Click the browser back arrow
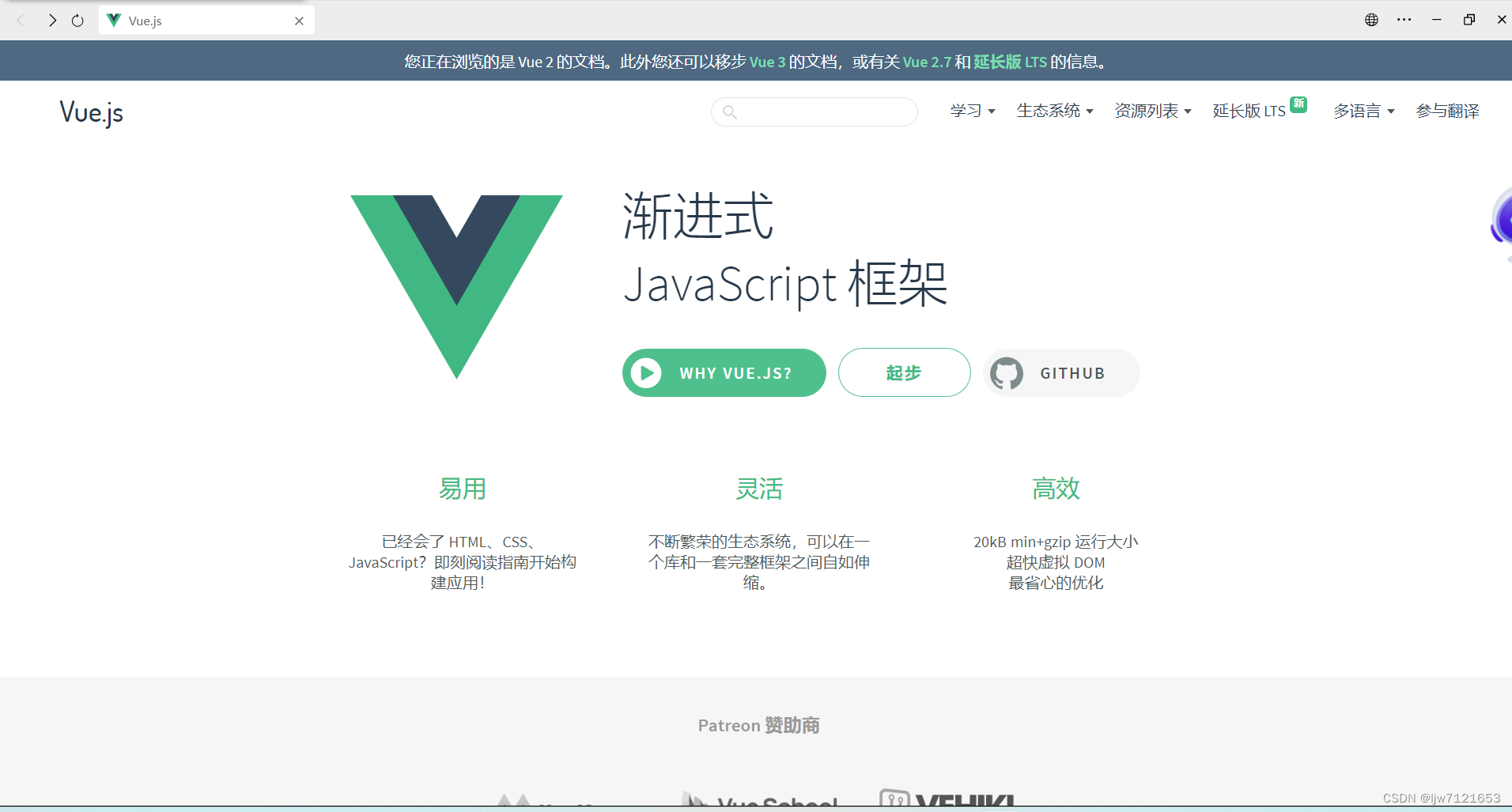 [21, 21]
